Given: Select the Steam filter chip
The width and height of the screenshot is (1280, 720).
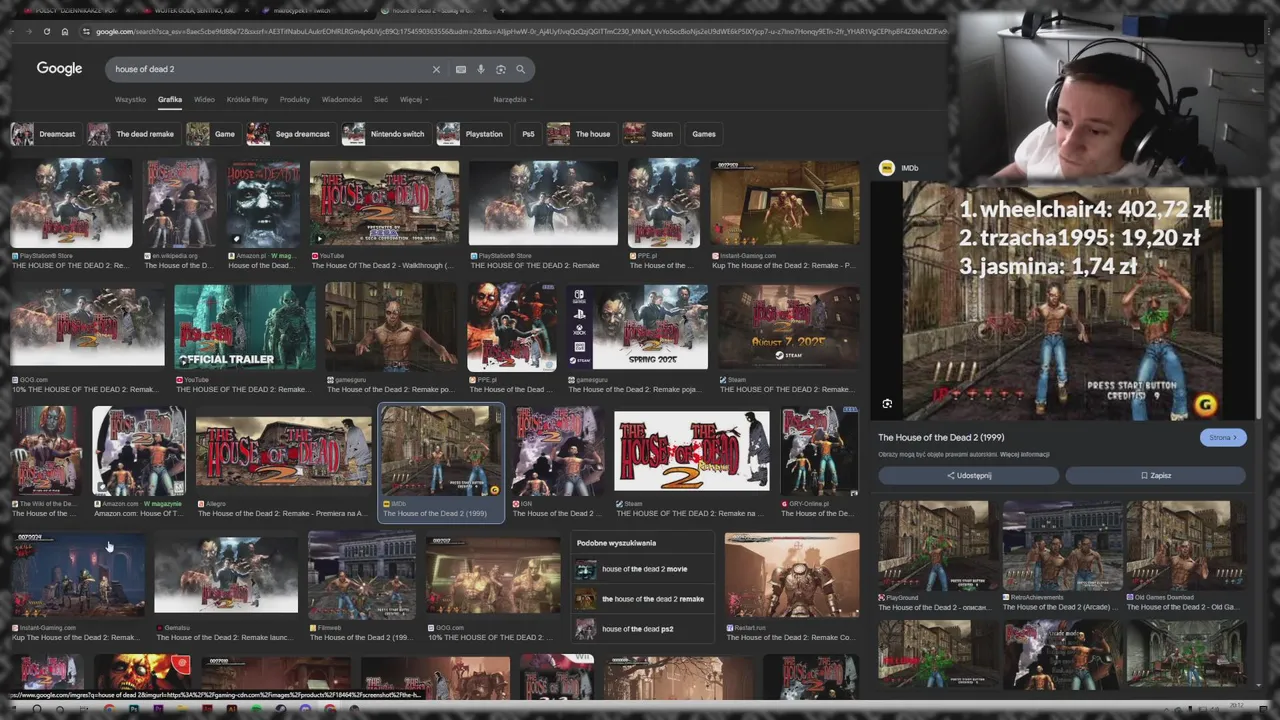Looking at the screenshot, I should tap(650, 134).
